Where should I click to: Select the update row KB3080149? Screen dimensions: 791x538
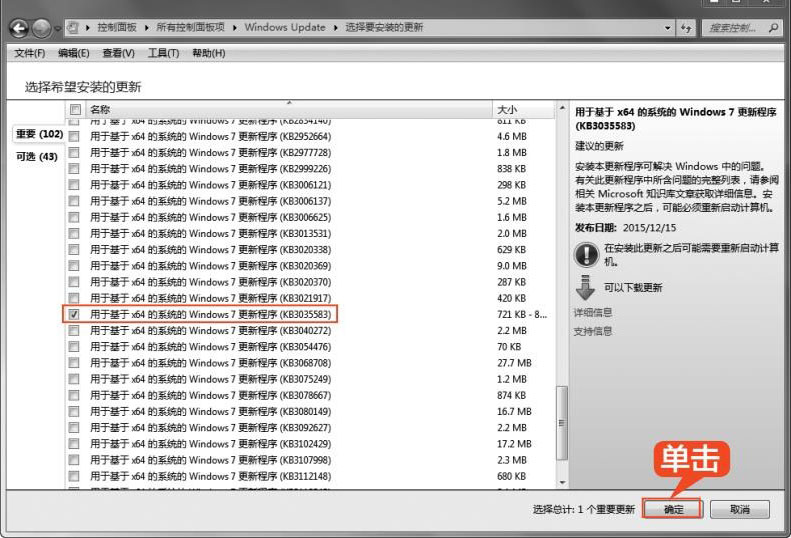click(x=310, y=411)
